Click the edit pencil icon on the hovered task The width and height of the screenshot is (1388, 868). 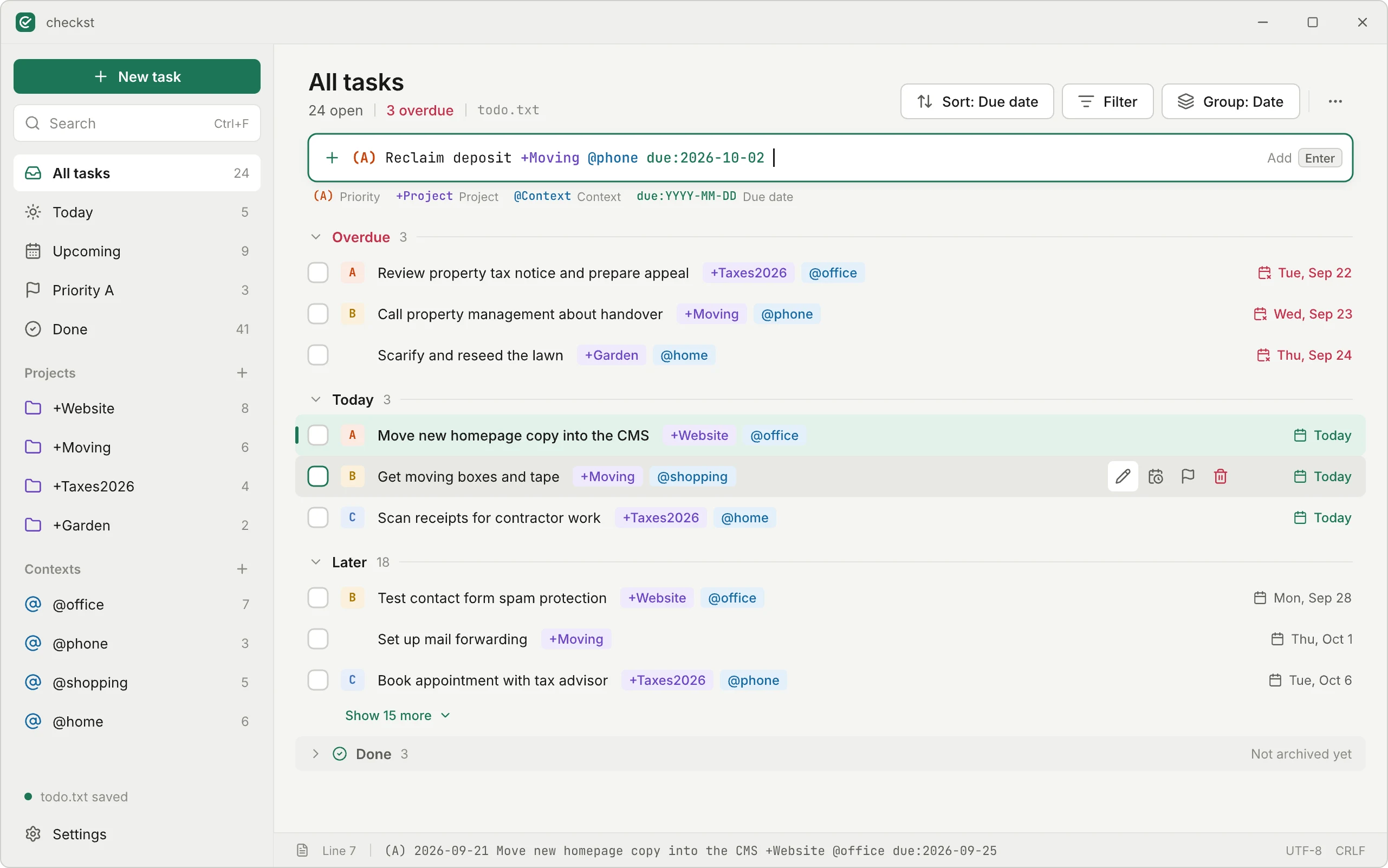(1123, 476)
